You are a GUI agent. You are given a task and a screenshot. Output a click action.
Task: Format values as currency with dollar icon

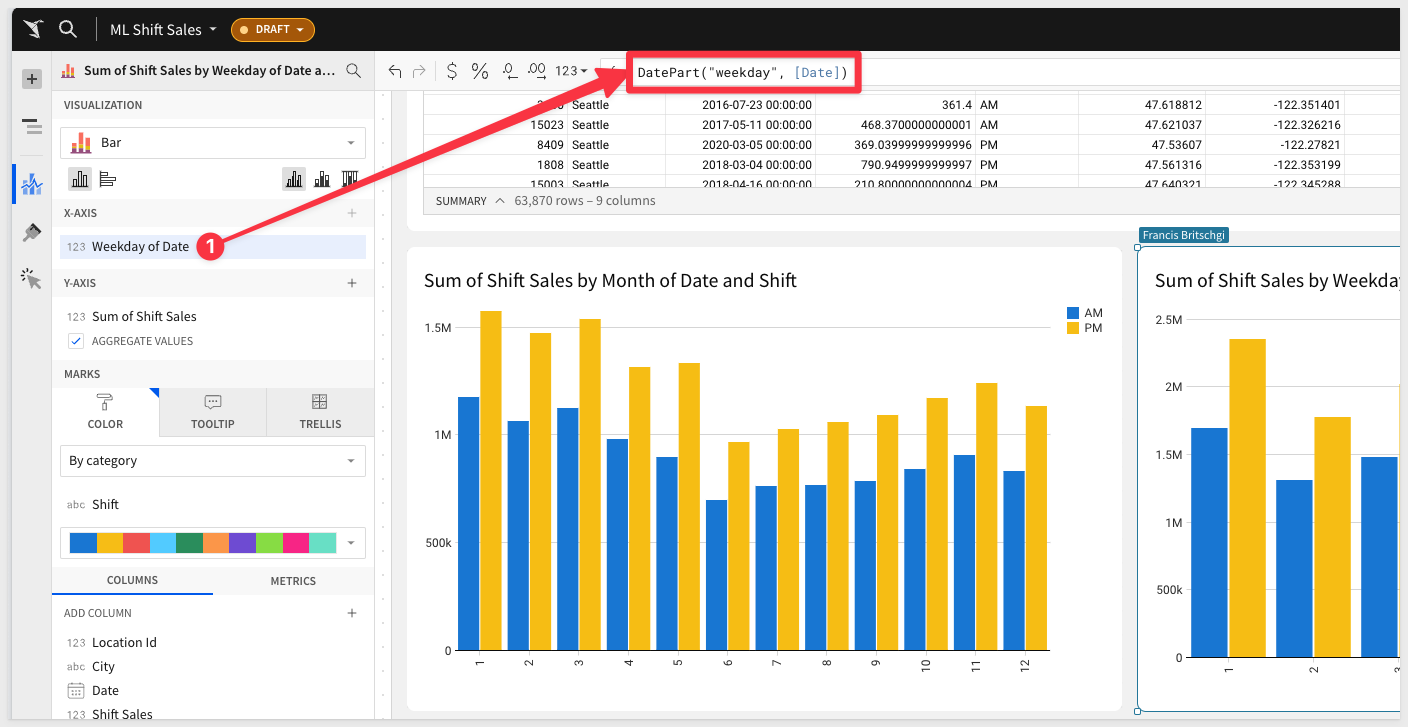point(452,71)
